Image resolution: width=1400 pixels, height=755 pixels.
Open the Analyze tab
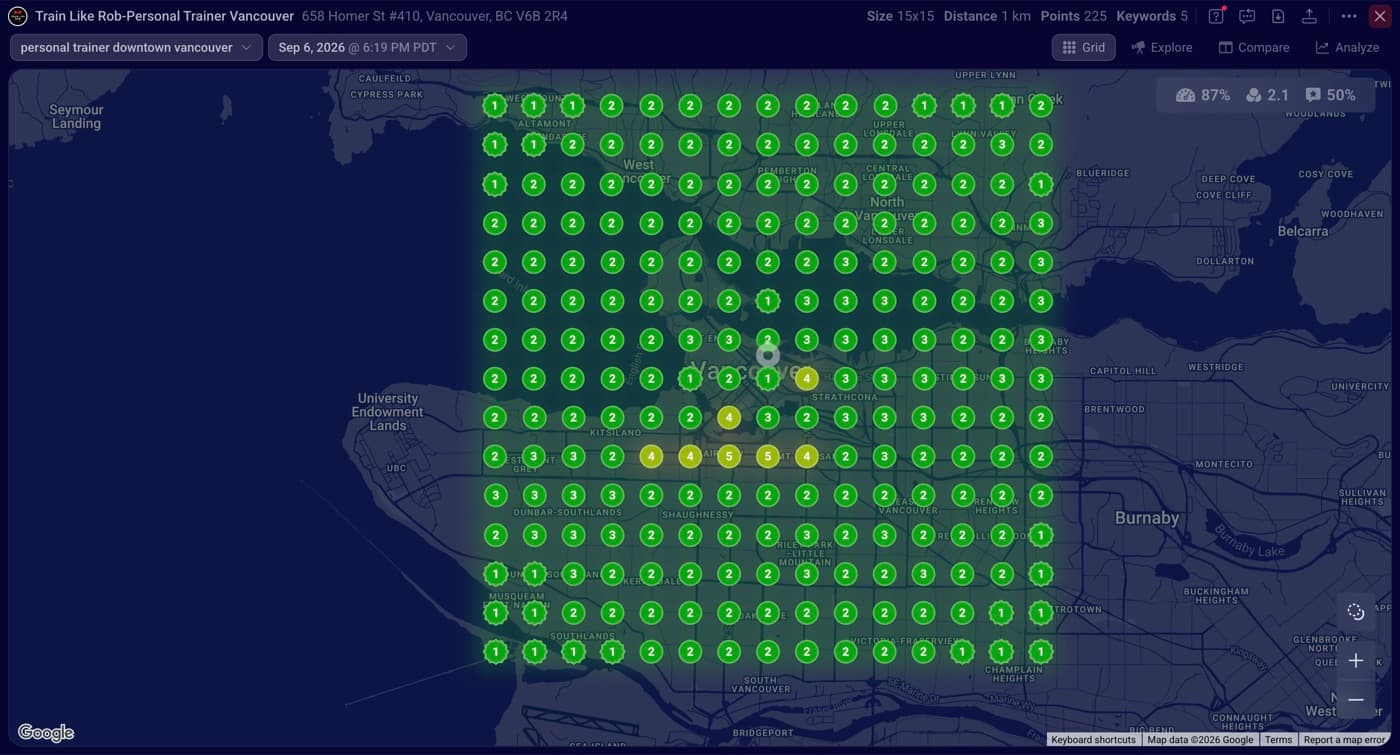(x=1347, y=48)
